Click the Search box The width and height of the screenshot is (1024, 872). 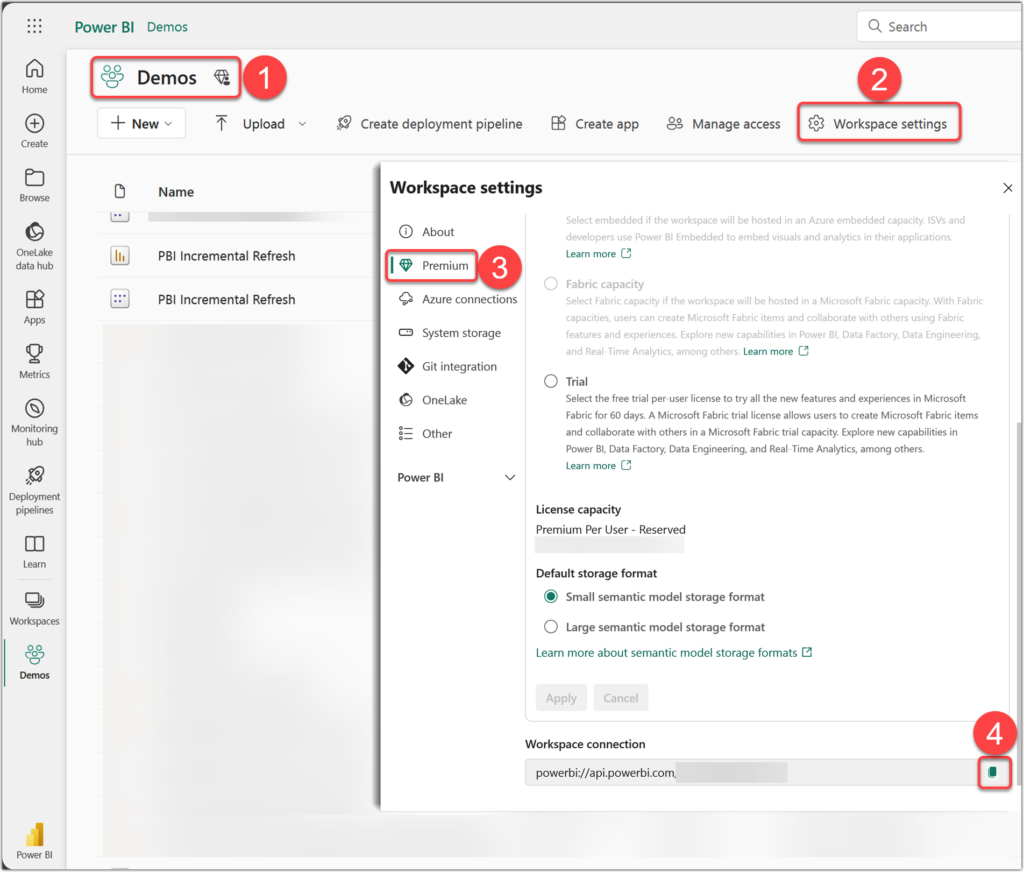click(x=940, y=26)
